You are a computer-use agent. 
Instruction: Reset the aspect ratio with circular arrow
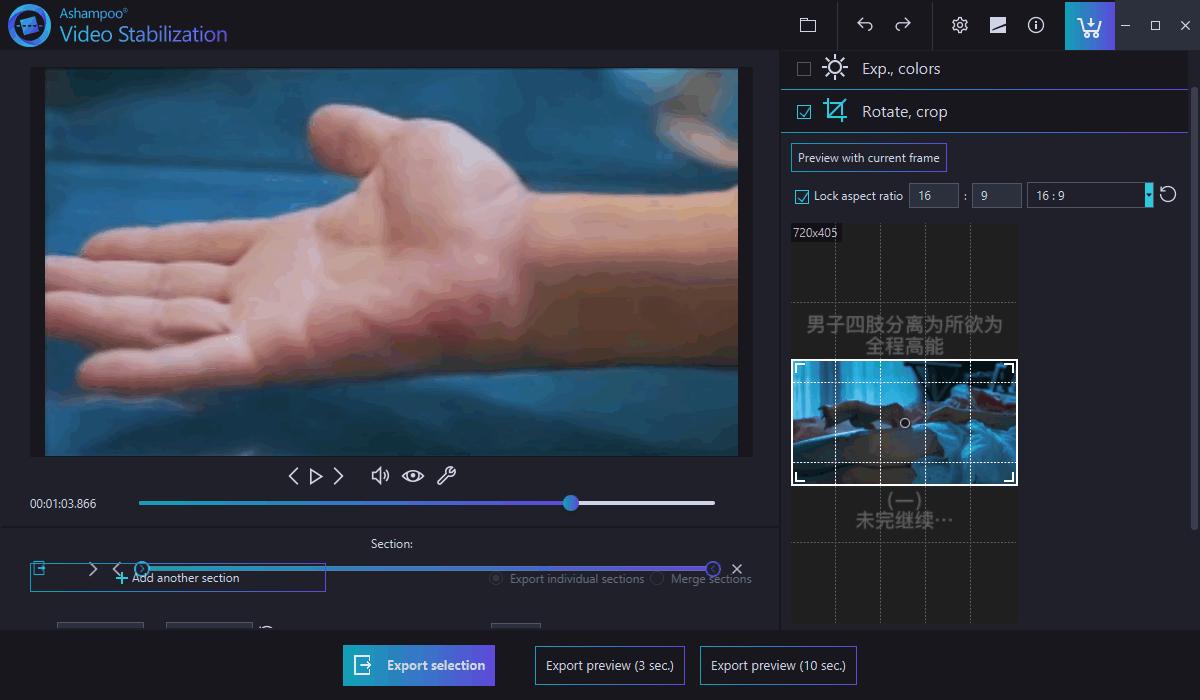(x=1167, y=195)
